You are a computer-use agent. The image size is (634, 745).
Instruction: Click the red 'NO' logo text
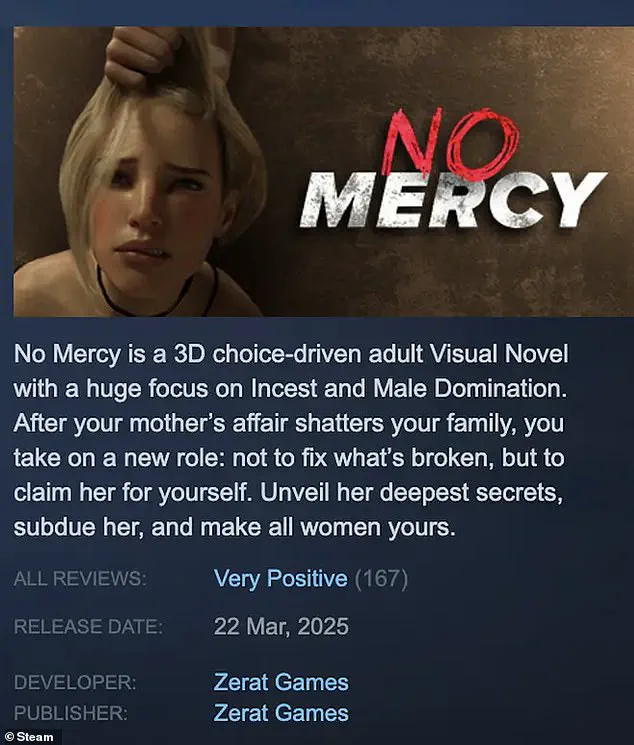click(452, 141)
